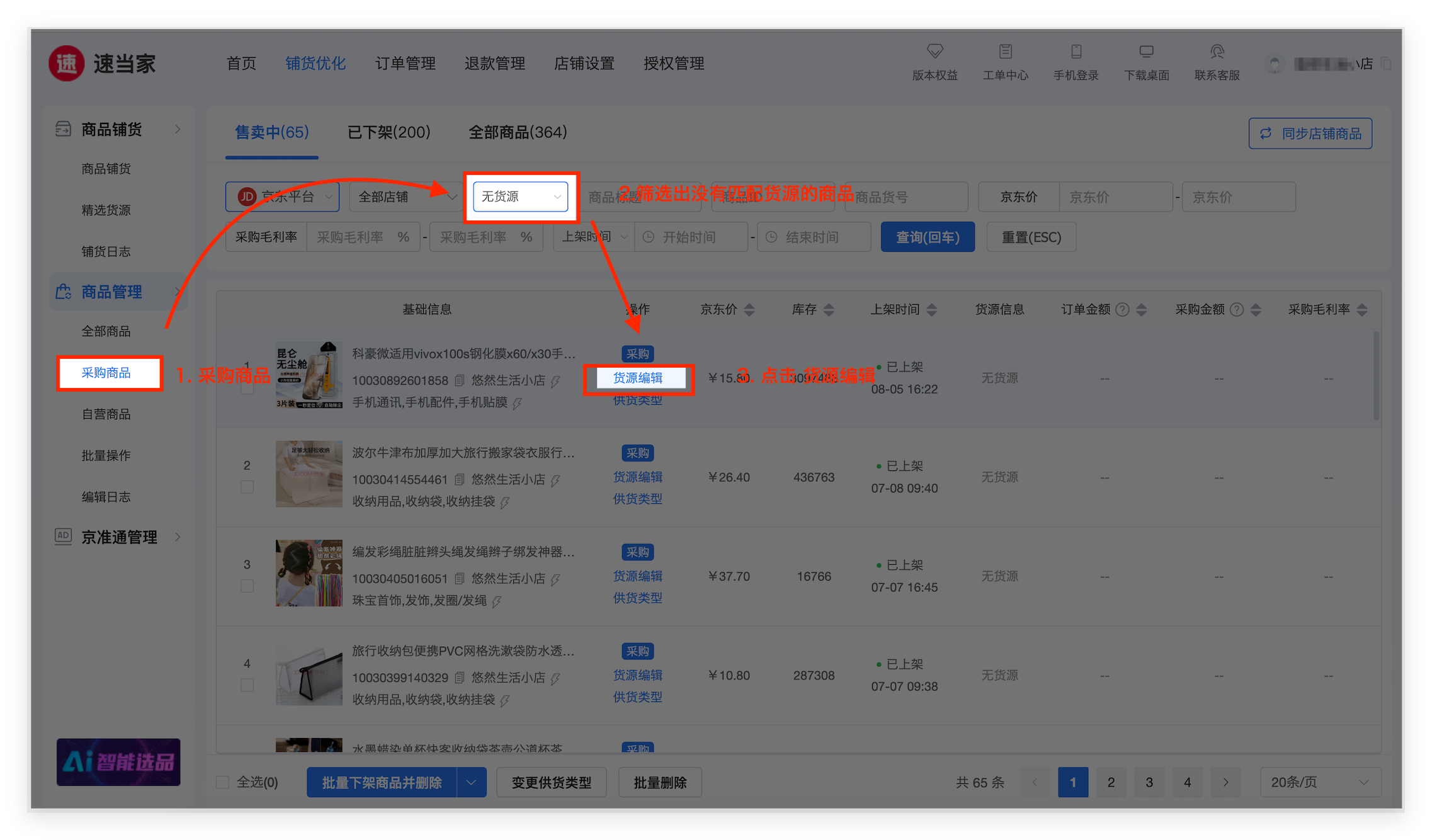Click the 查询(回车) search button
The image size is (1432, 840).
tap(927, 237)
